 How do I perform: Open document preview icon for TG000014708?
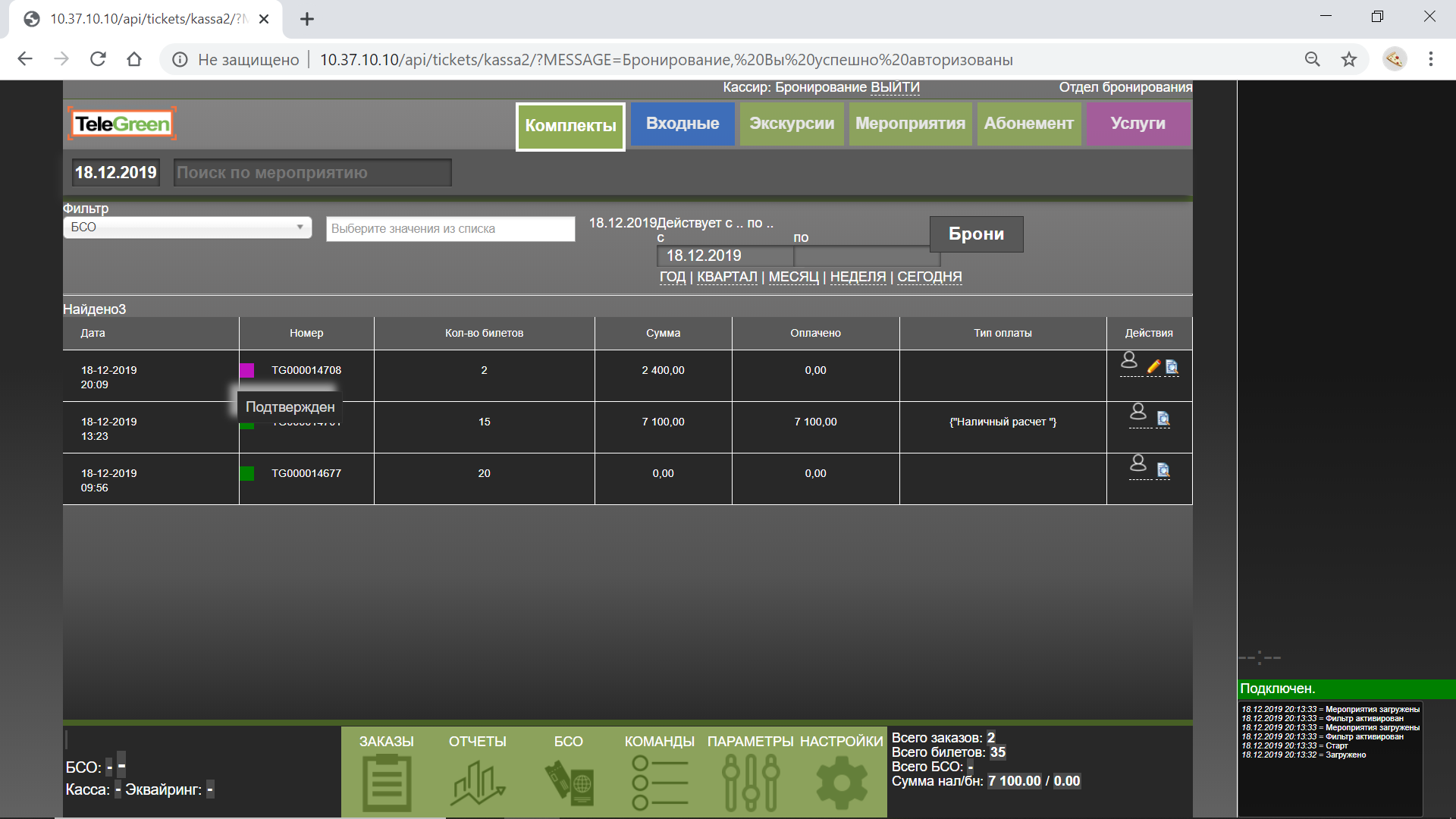tap(1172, 367)
